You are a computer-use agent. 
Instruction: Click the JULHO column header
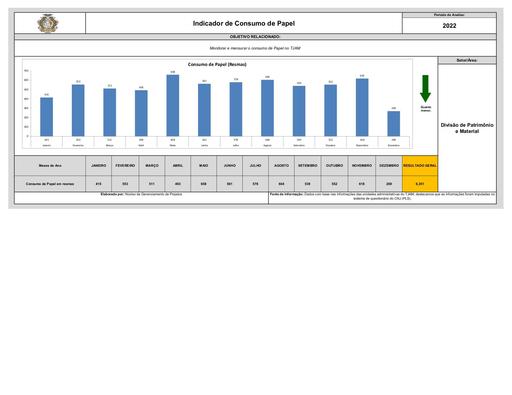[x=255, y=166]
